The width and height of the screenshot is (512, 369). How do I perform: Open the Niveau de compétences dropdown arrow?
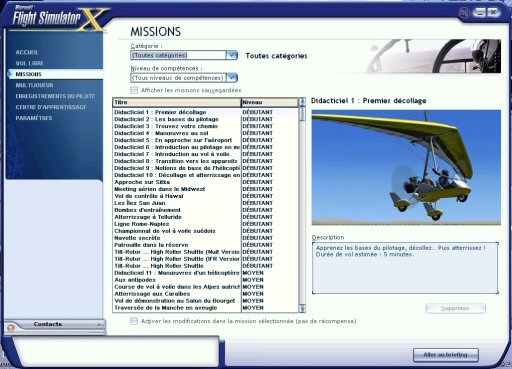pyautogui.click(x=232, y=78)
